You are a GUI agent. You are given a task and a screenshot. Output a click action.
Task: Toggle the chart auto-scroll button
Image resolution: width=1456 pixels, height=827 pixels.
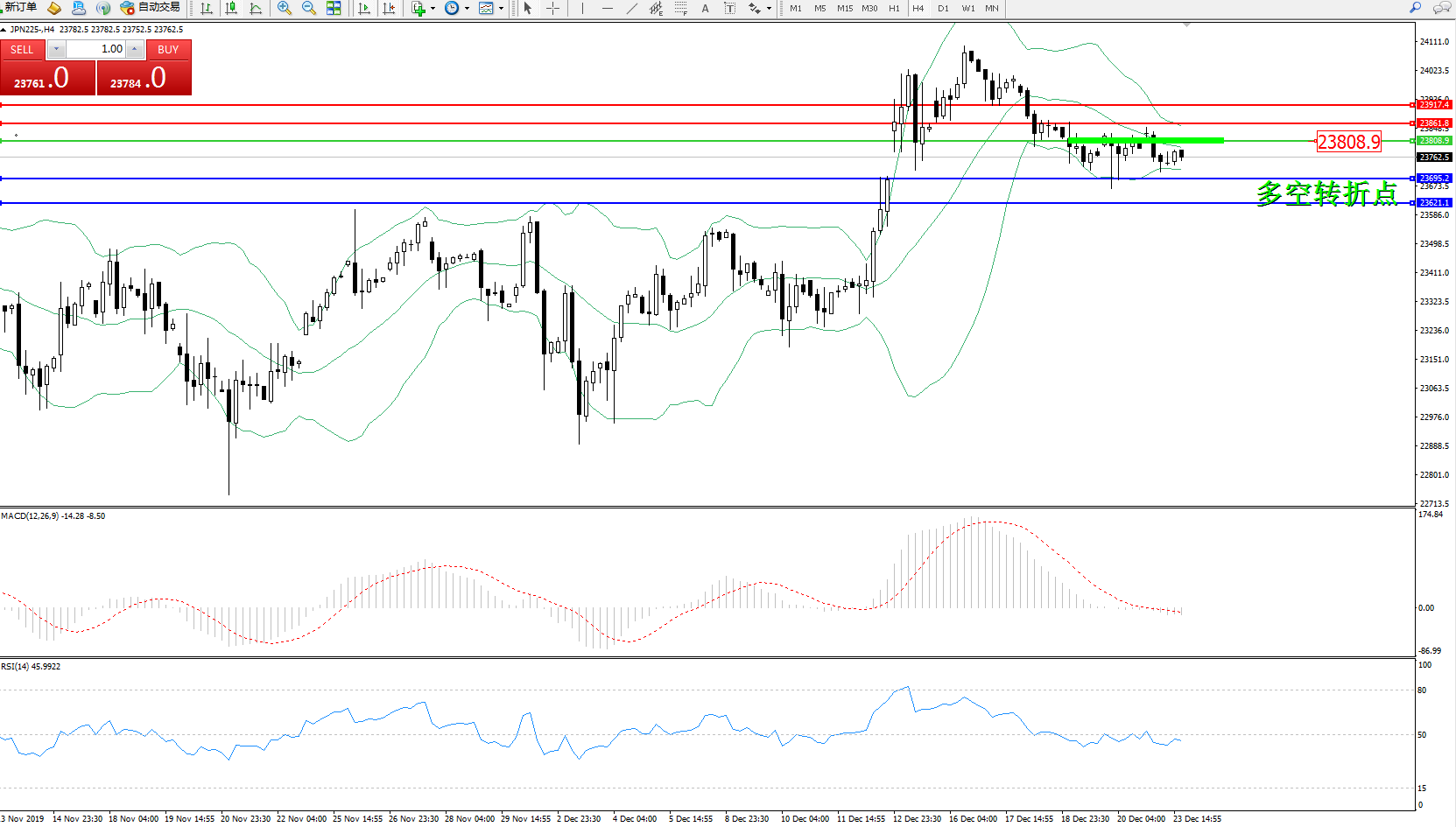(x=364, y=8)
